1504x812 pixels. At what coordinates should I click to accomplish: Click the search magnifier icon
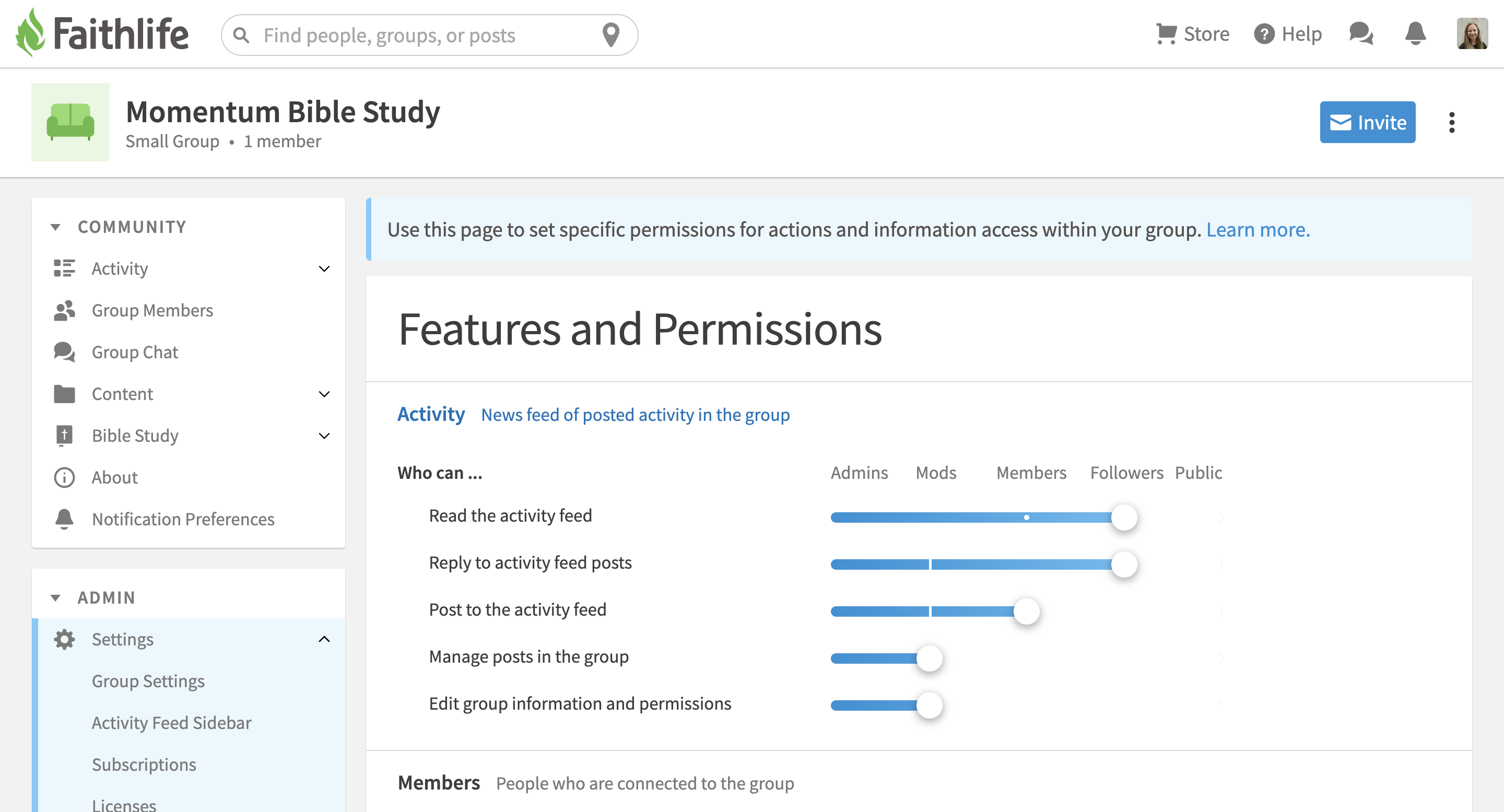click(x=241, y=36)
